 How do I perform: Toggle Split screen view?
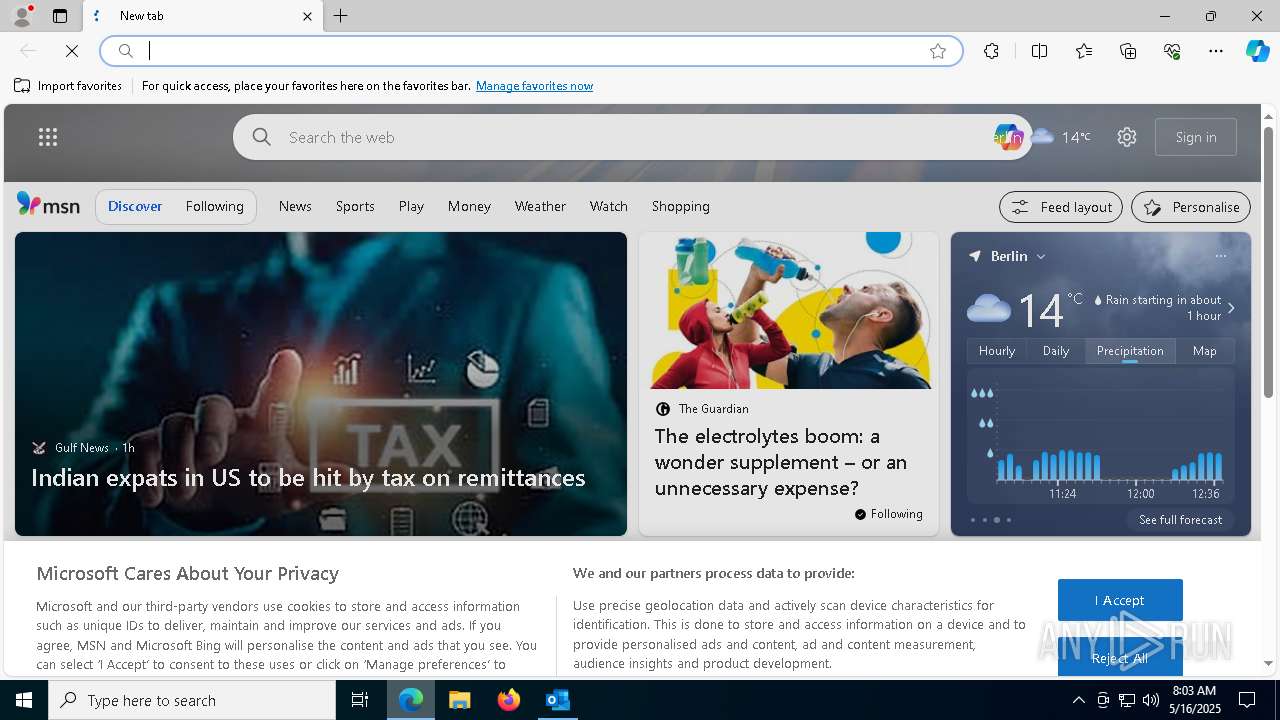pos(1039,51)
